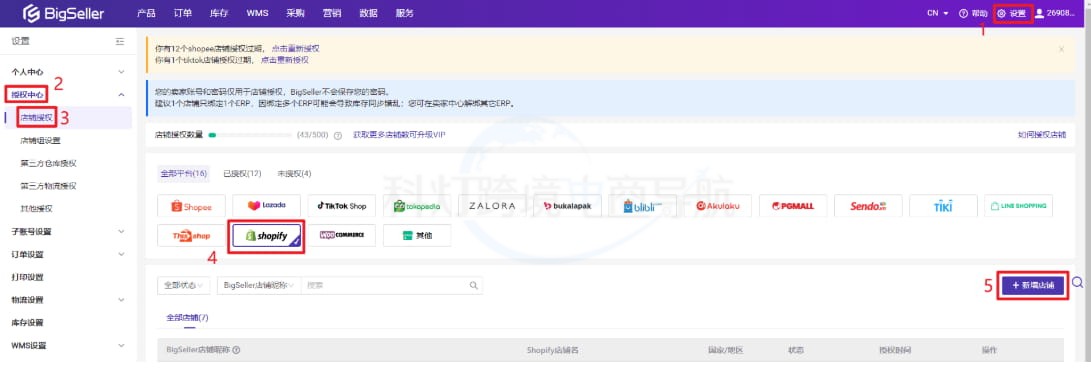Open the help question-mark icon
The width and height of the screenshot is (1091, 369).
click(x=964, y=13)
